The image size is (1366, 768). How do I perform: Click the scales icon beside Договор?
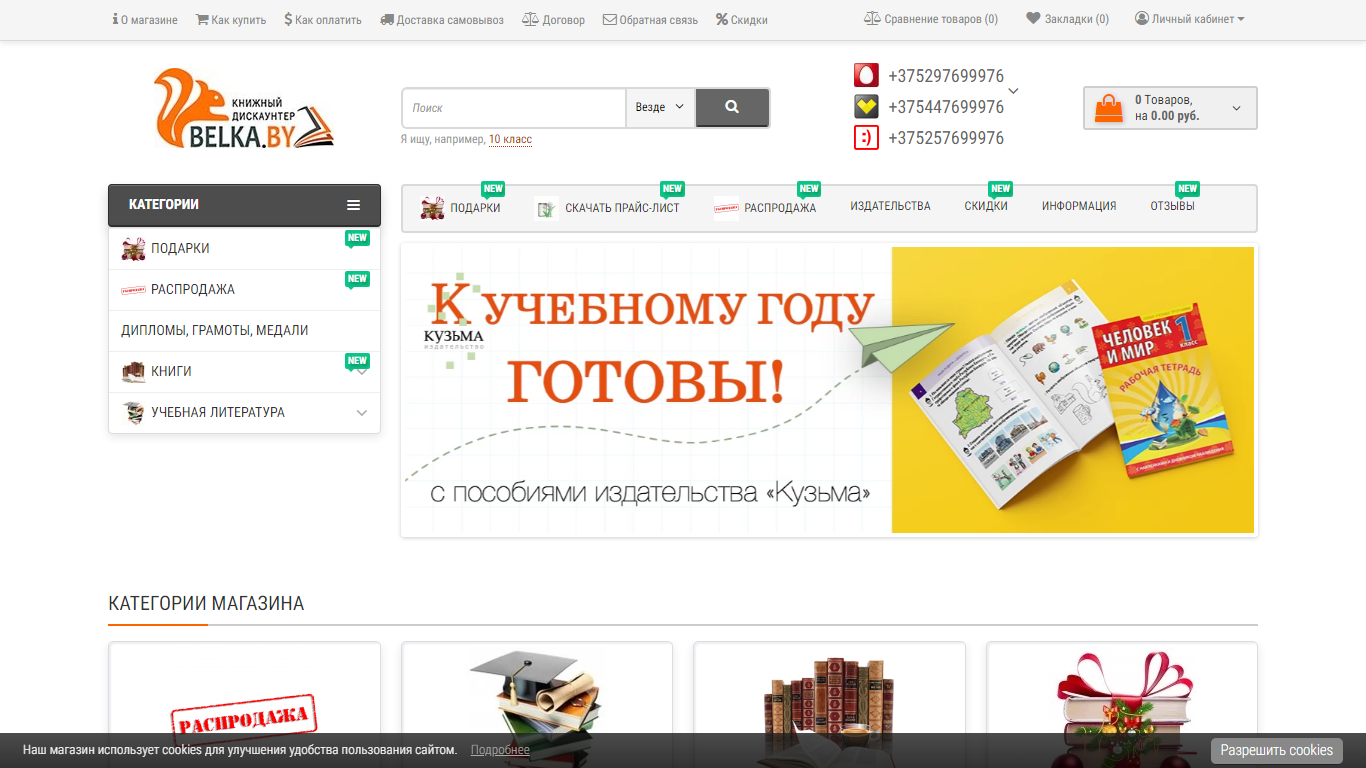click(x=530, y=19)
